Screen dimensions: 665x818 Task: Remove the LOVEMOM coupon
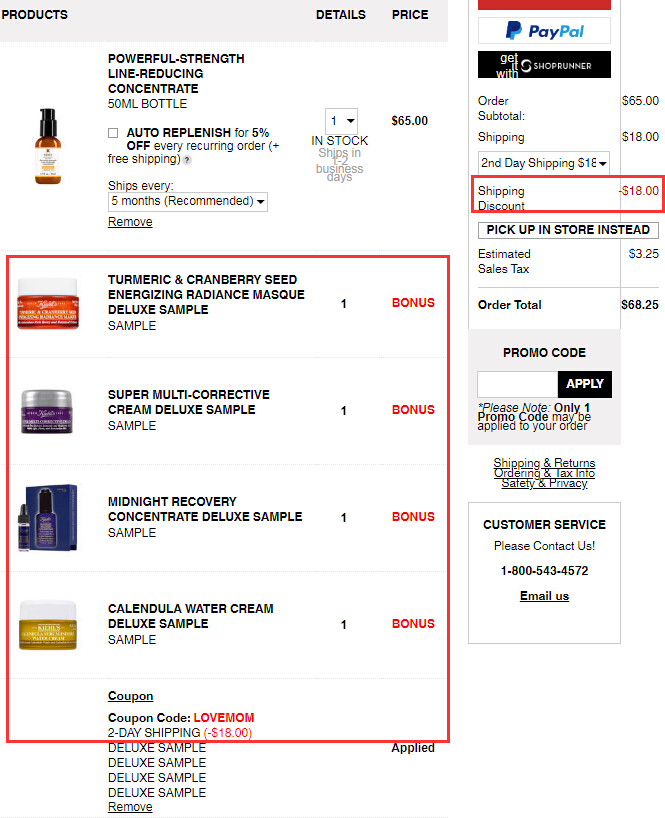[x=130, y=807]
